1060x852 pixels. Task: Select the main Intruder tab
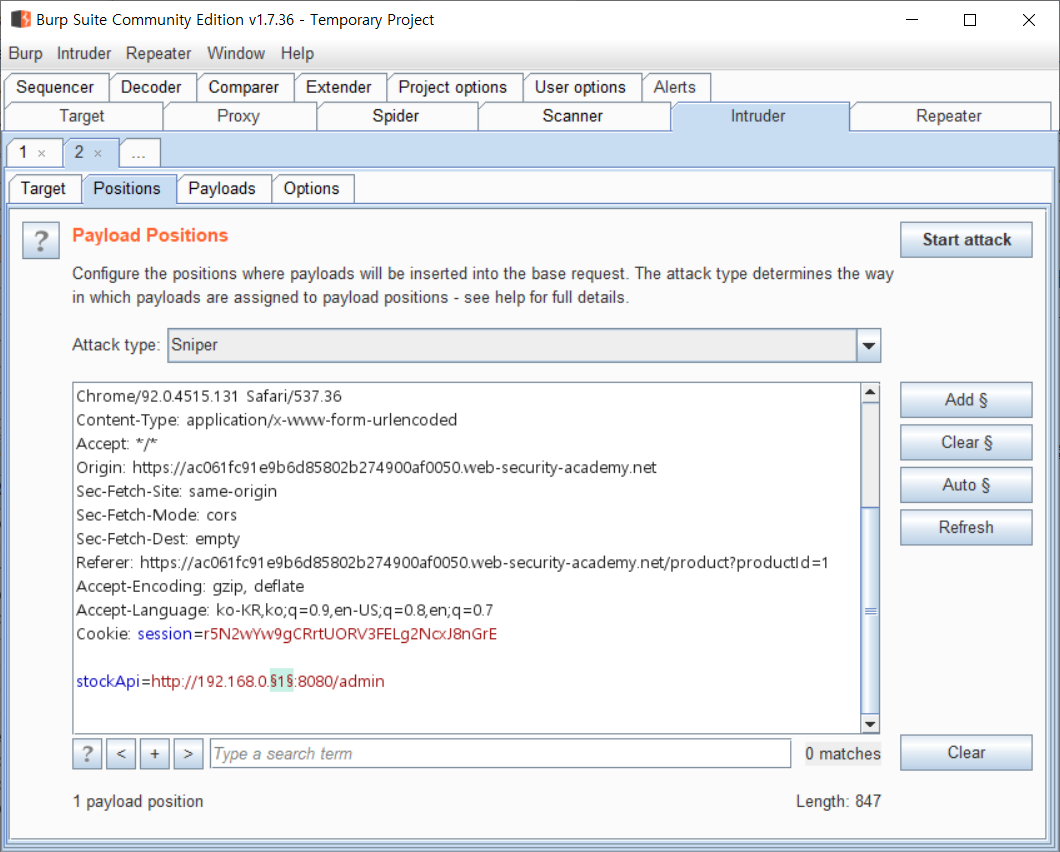pyautogui.click(x=758, y=116)
